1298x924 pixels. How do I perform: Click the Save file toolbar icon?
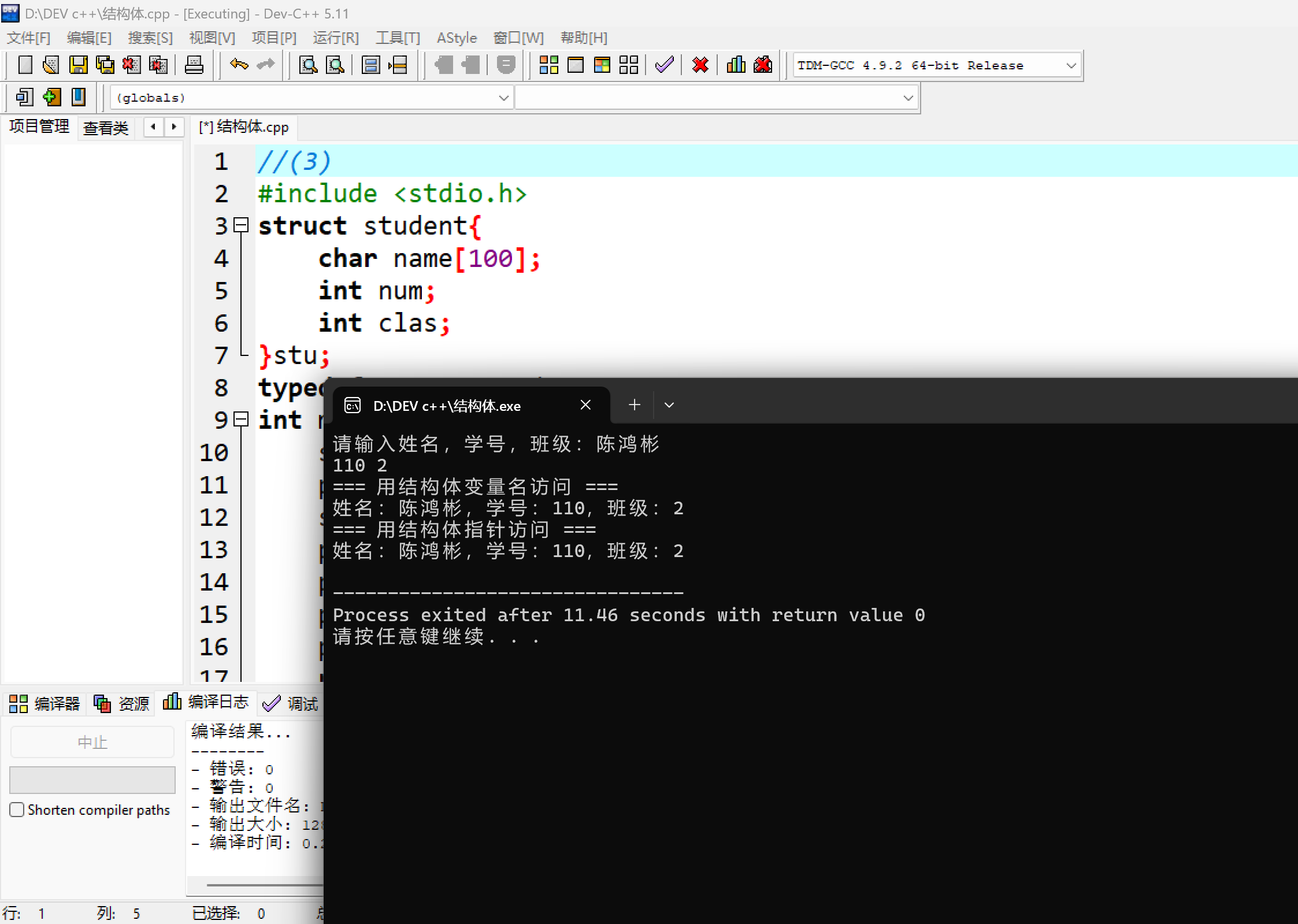click(78, 65)
